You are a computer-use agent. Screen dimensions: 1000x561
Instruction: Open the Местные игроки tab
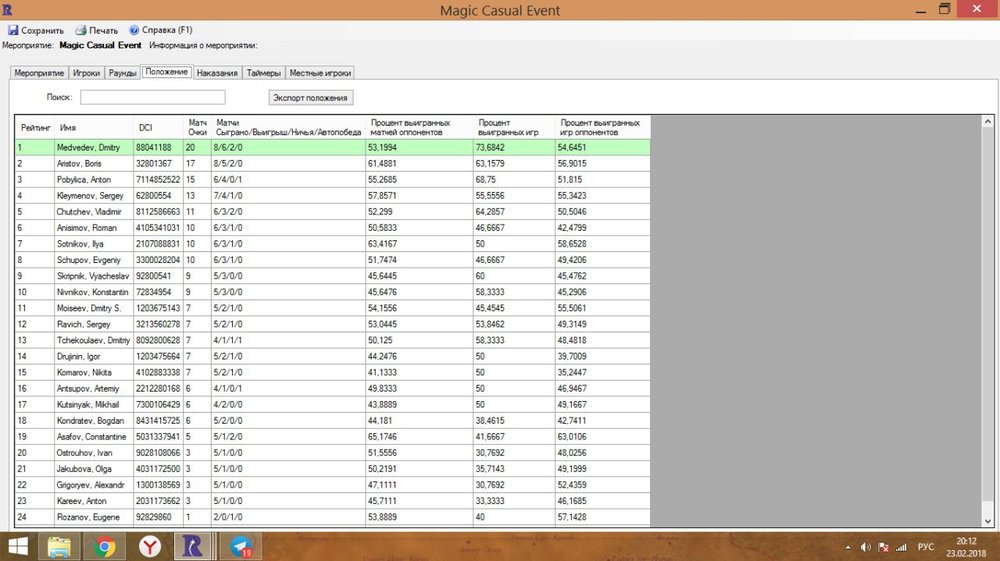[x=320, y=73]
